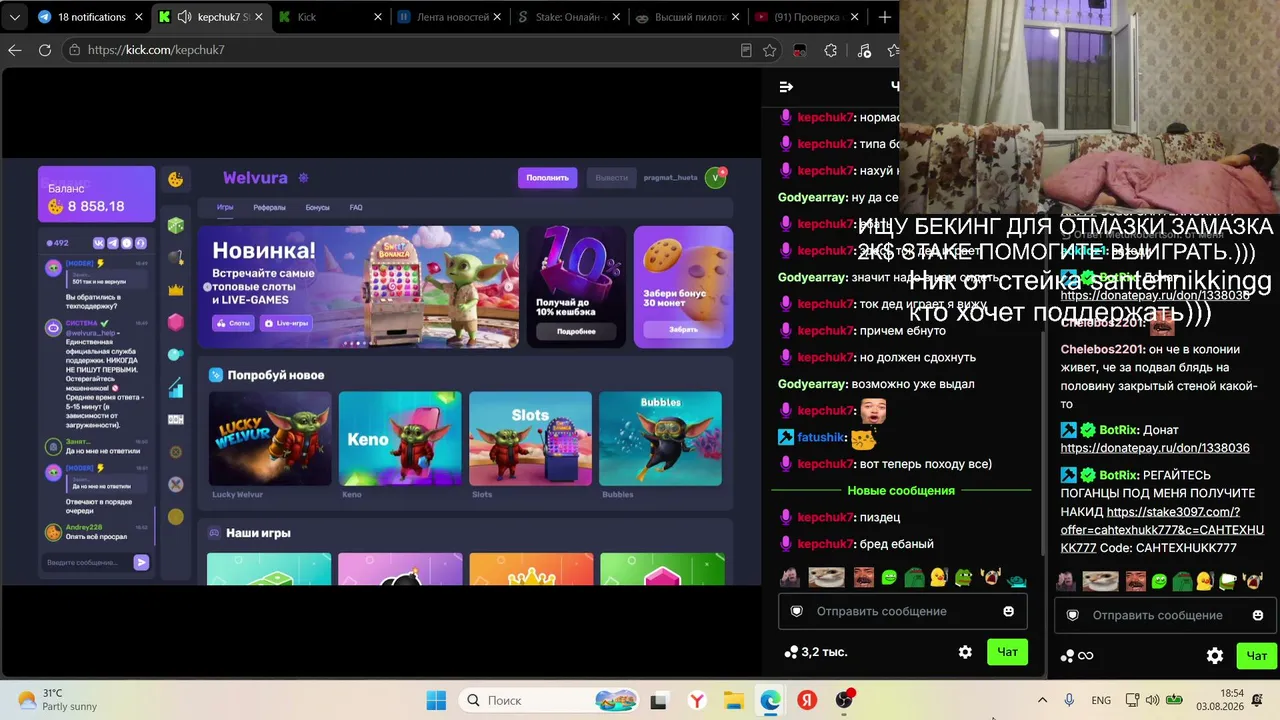Reload the kick.com page
Image resolution: width=1280 pixels, height=720 pixels.
tap(44, 50)
